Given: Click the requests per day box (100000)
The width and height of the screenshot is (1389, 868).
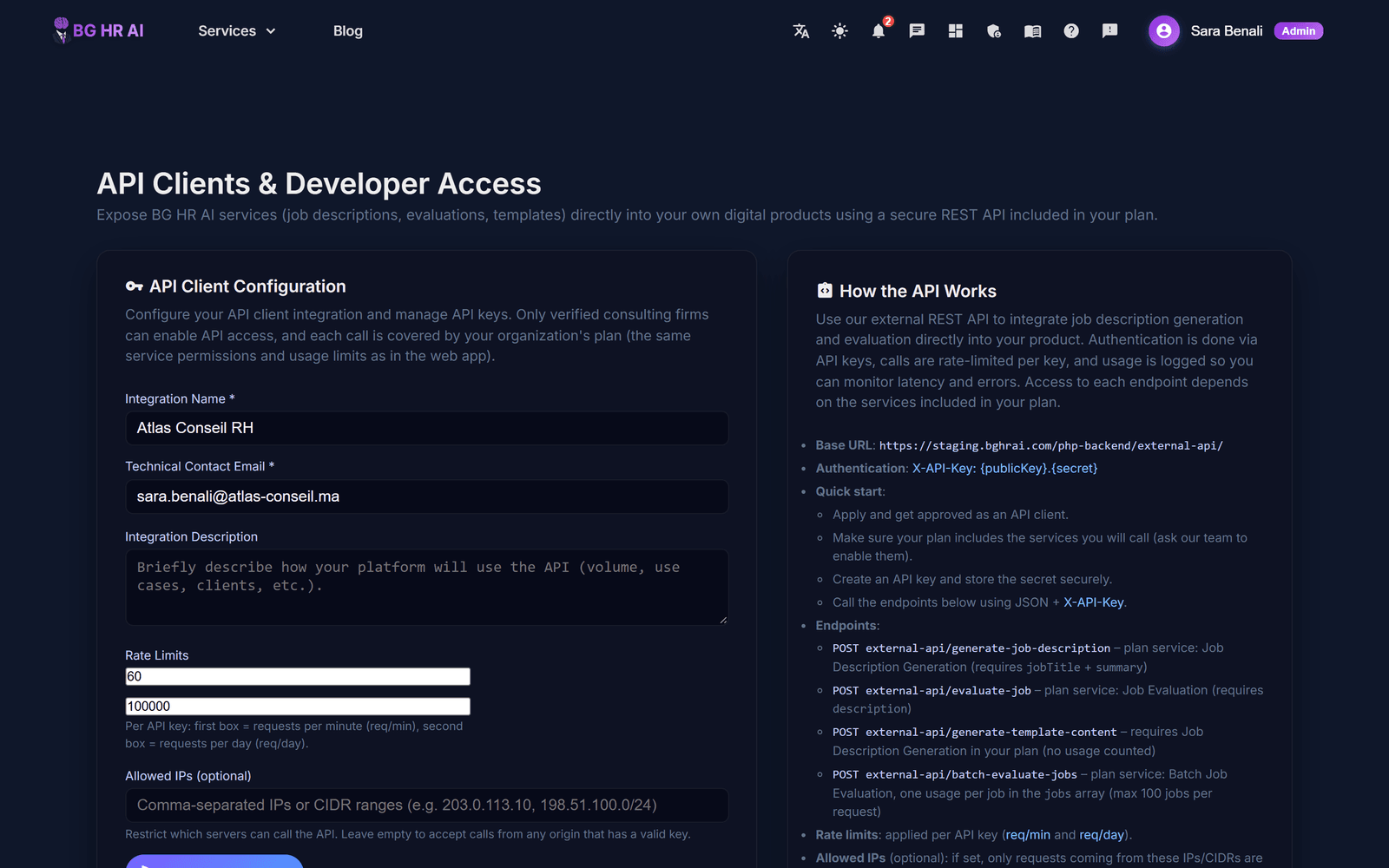Looking at the screenshot, I should pos(298,707).
